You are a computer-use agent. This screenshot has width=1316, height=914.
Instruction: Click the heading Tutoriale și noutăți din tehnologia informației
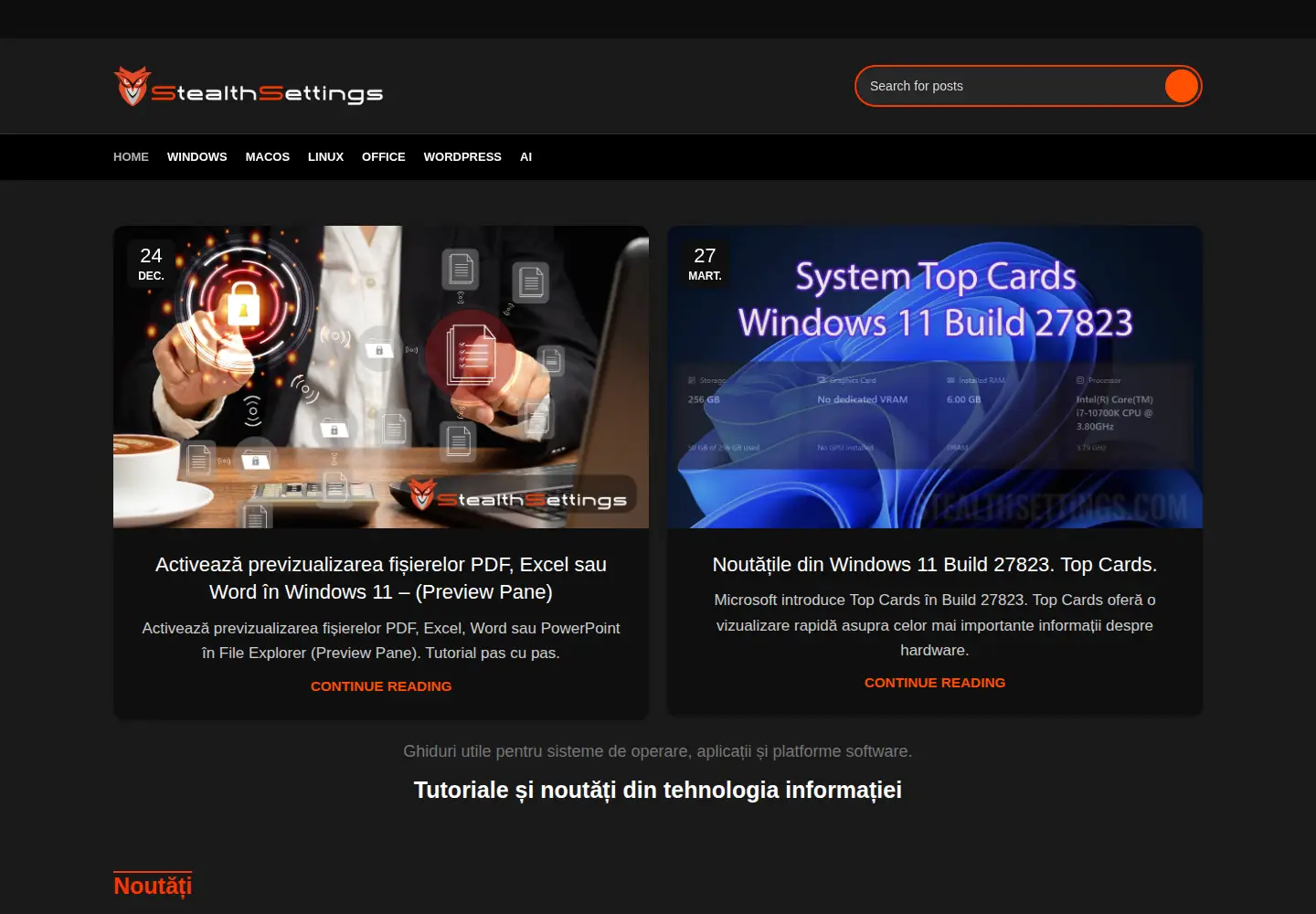tap(658, 790)
